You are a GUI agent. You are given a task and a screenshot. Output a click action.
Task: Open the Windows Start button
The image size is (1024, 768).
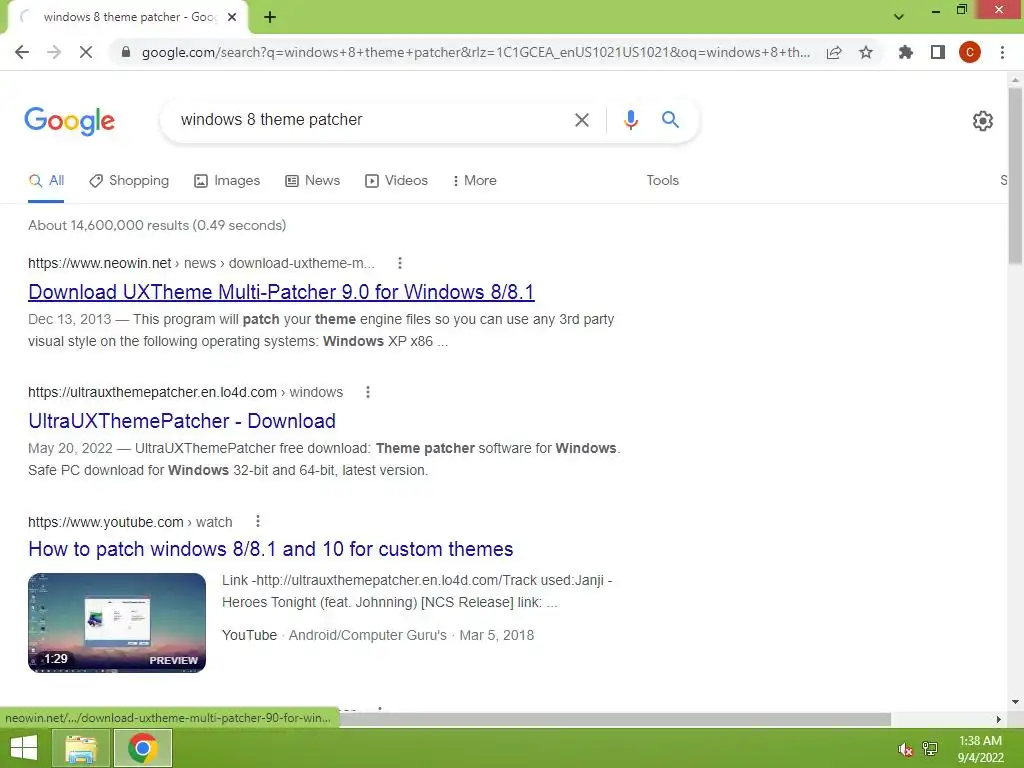tap(24, 748)
